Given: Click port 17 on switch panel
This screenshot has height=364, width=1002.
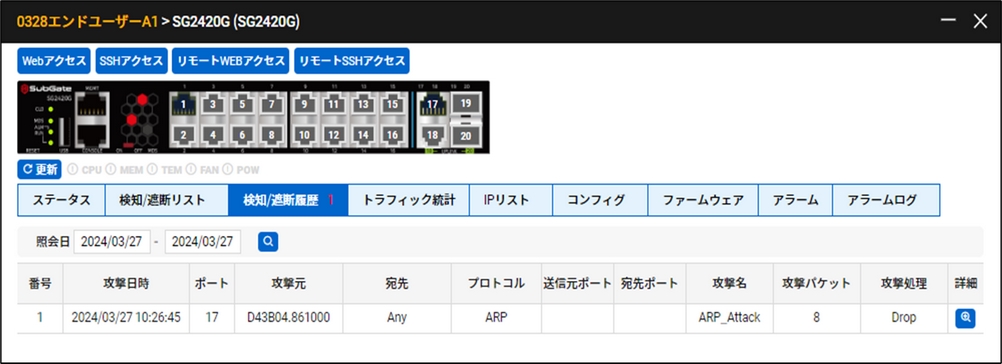Looking at the screenshot, I should 433,104.
